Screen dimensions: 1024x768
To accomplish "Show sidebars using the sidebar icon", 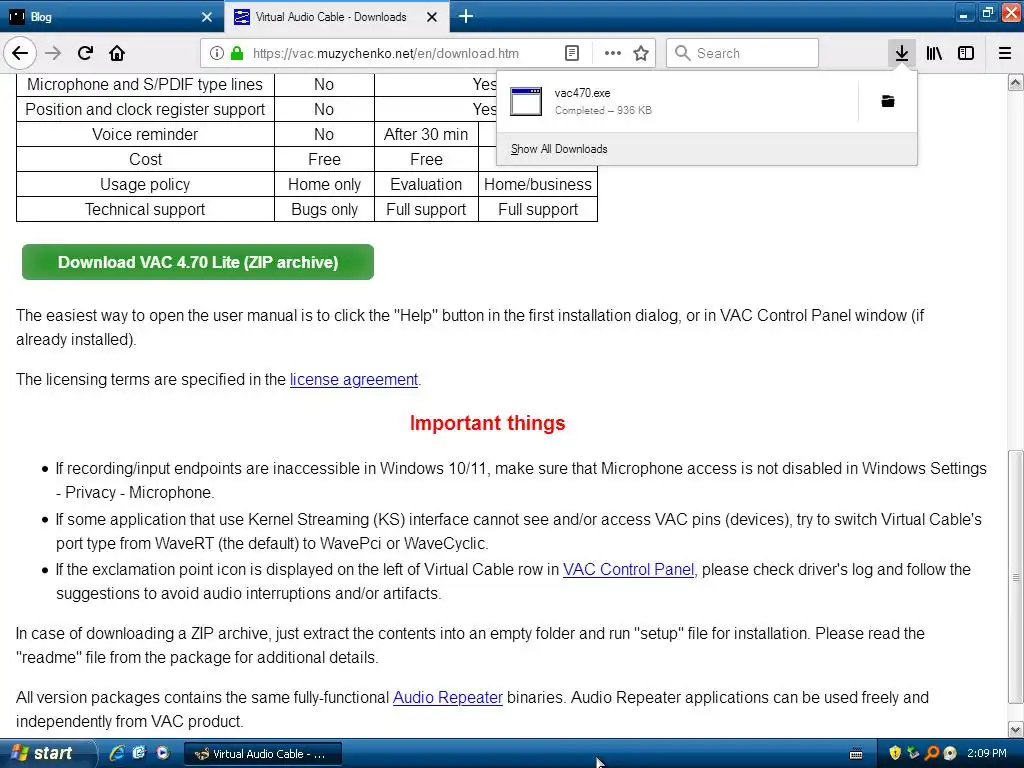I will (x=966, y=53).
